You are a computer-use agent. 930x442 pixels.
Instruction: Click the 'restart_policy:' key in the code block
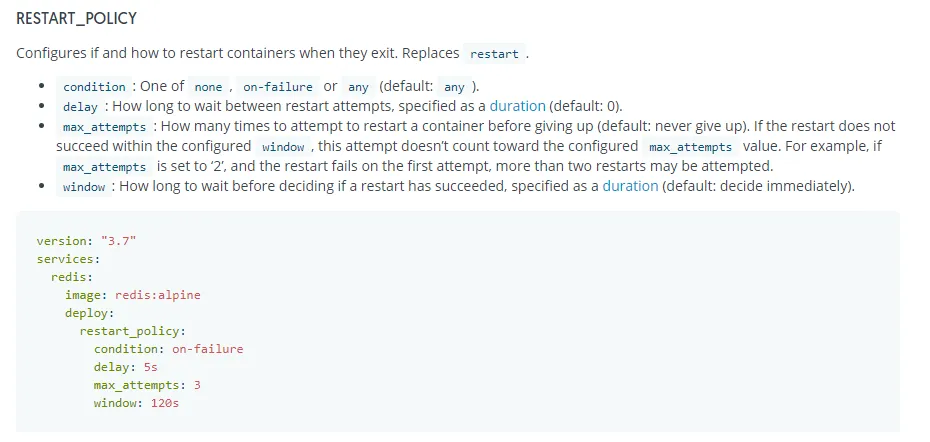point(133,331)
